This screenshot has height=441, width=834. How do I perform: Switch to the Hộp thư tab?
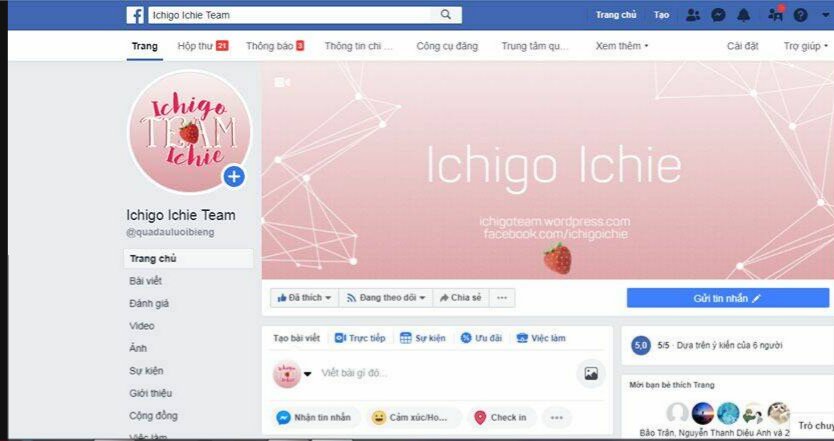(203, 46)
